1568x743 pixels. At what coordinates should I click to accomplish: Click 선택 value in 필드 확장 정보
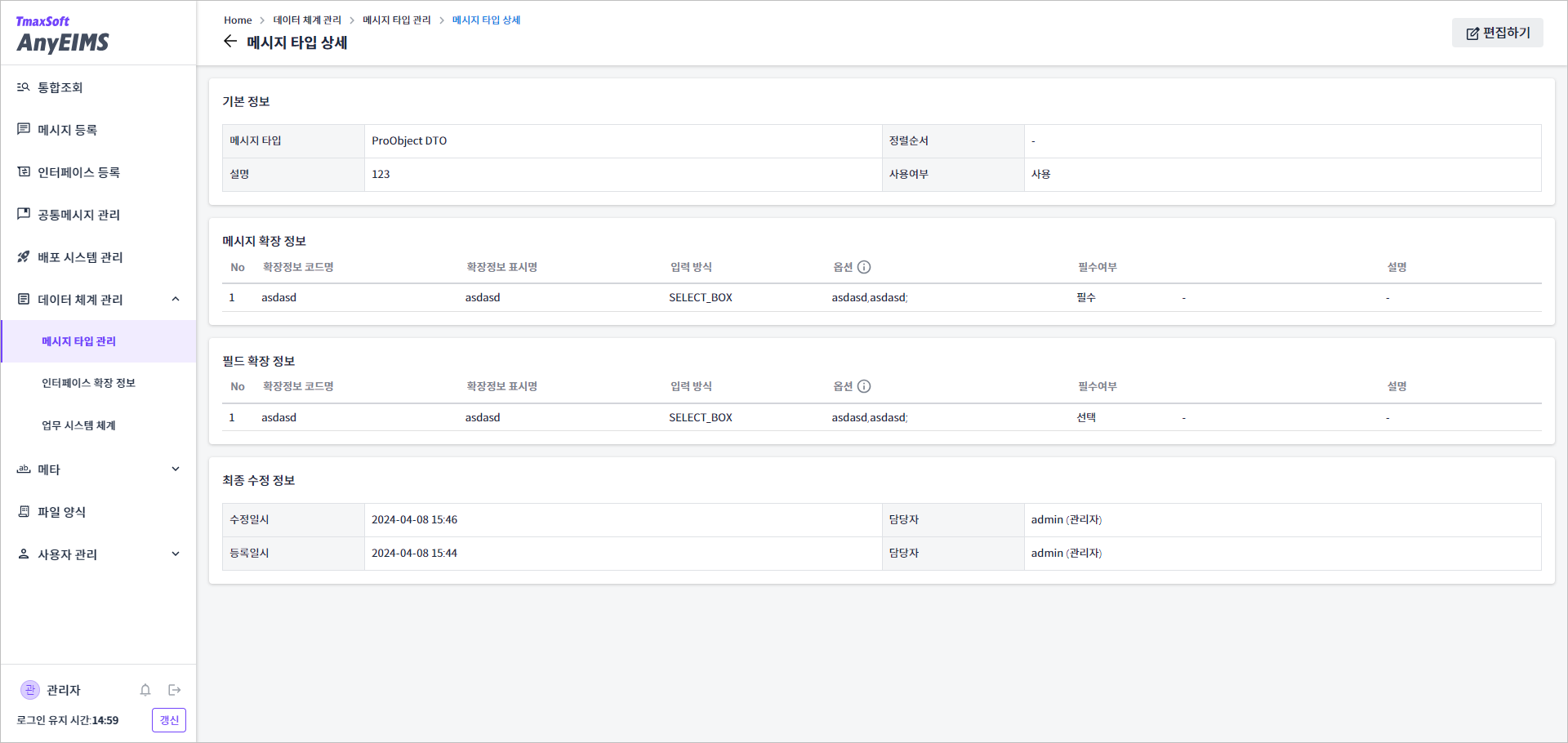click(1086, 417)
